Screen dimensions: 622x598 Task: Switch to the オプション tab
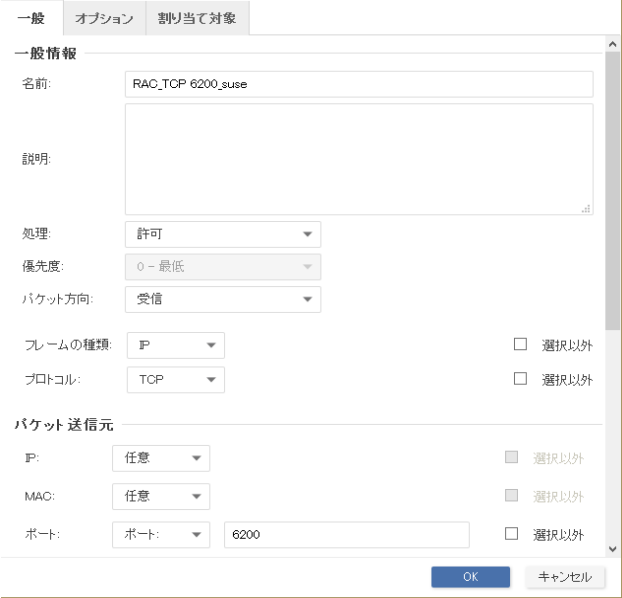(x=104, y=18)
